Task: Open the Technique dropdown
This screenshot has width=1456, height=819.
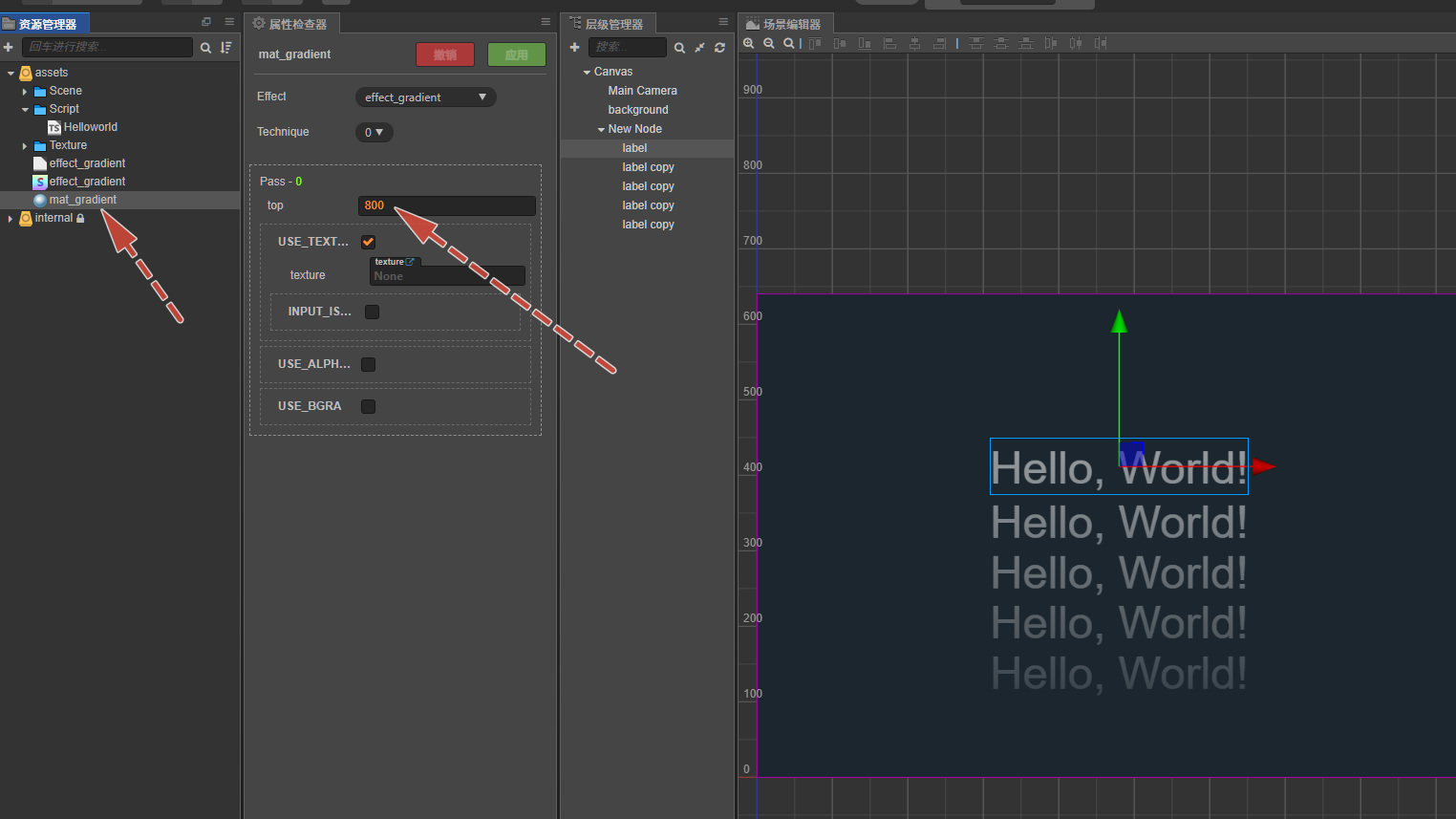Action: coord(375,133)
